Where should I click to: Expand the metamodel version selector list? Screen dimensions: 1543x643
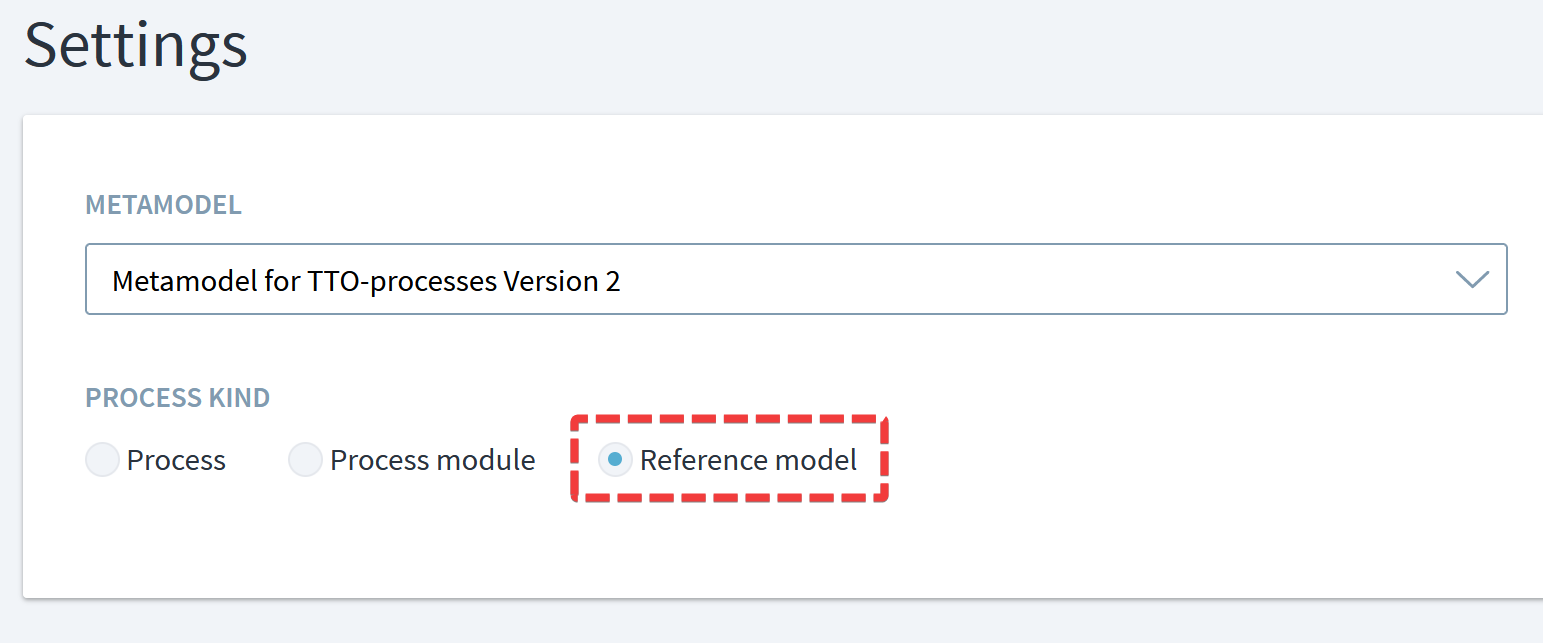pyautogui.click(x=1470, y=280)
